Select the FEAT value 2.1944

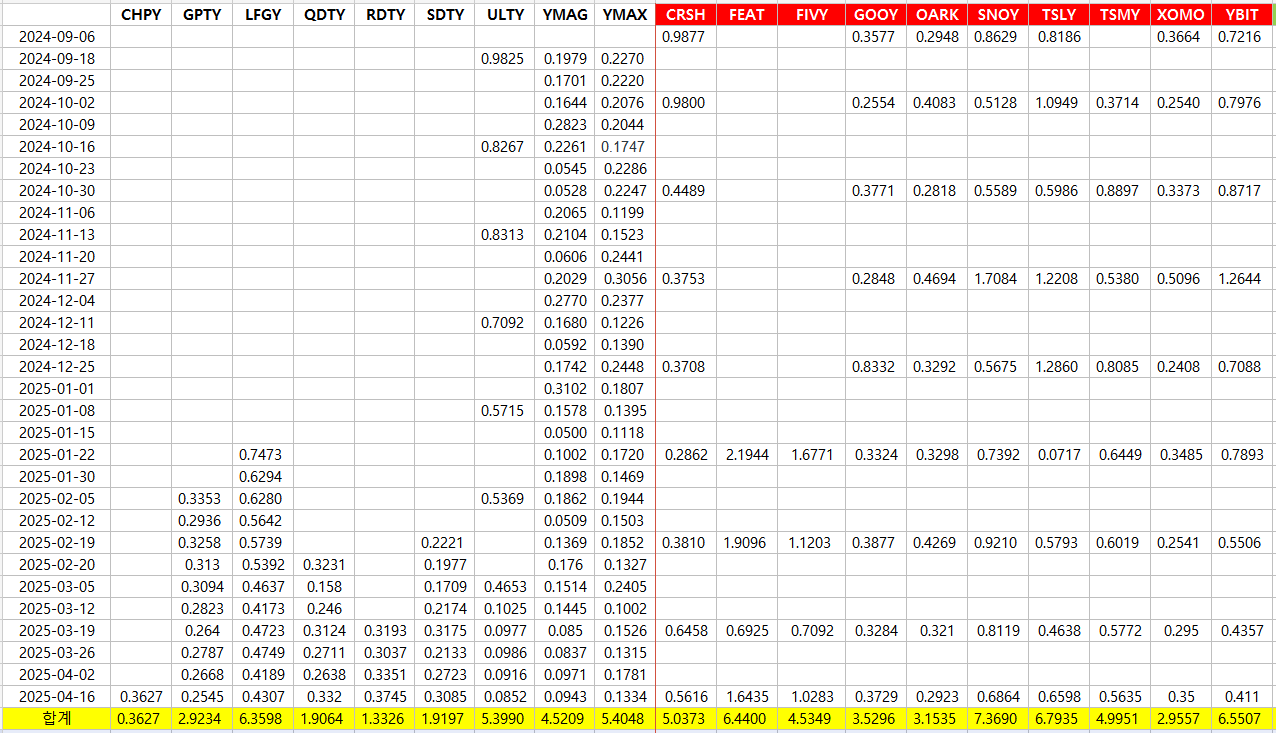click(747, 454)
